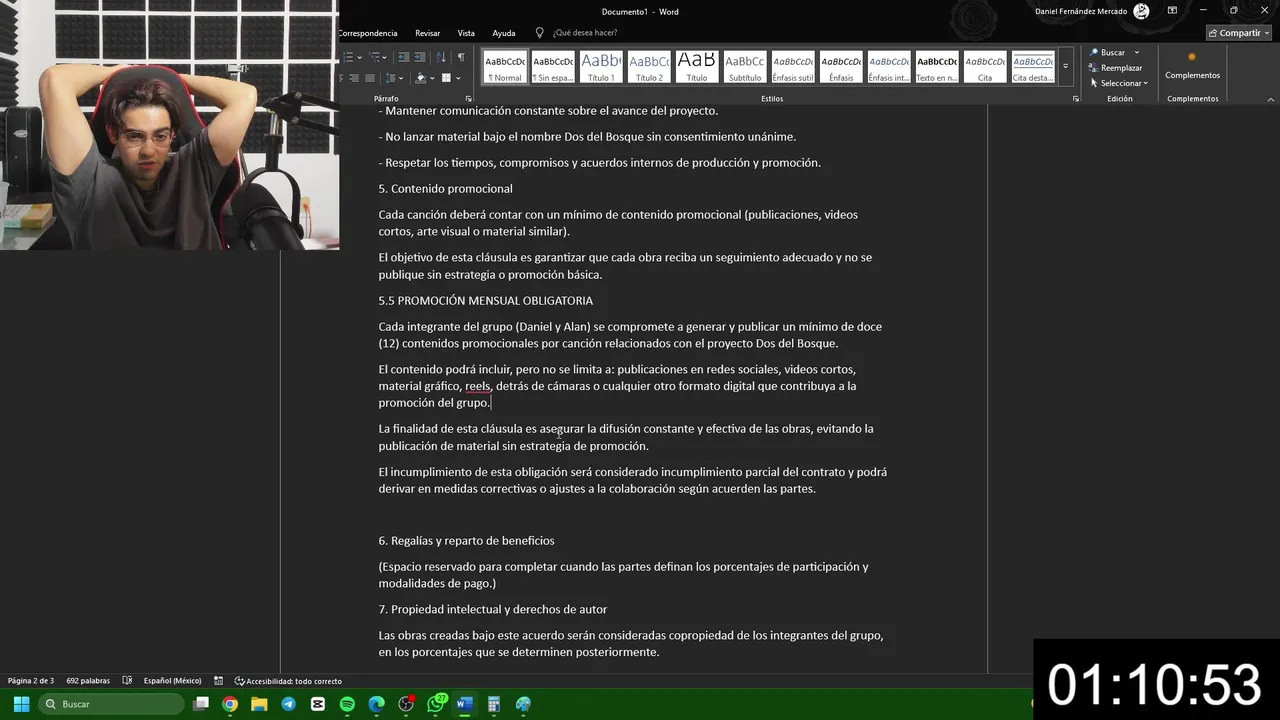Open the borders dropdown arrow
This screenshot has width=1280, height=720.
[x=458, y=78]
